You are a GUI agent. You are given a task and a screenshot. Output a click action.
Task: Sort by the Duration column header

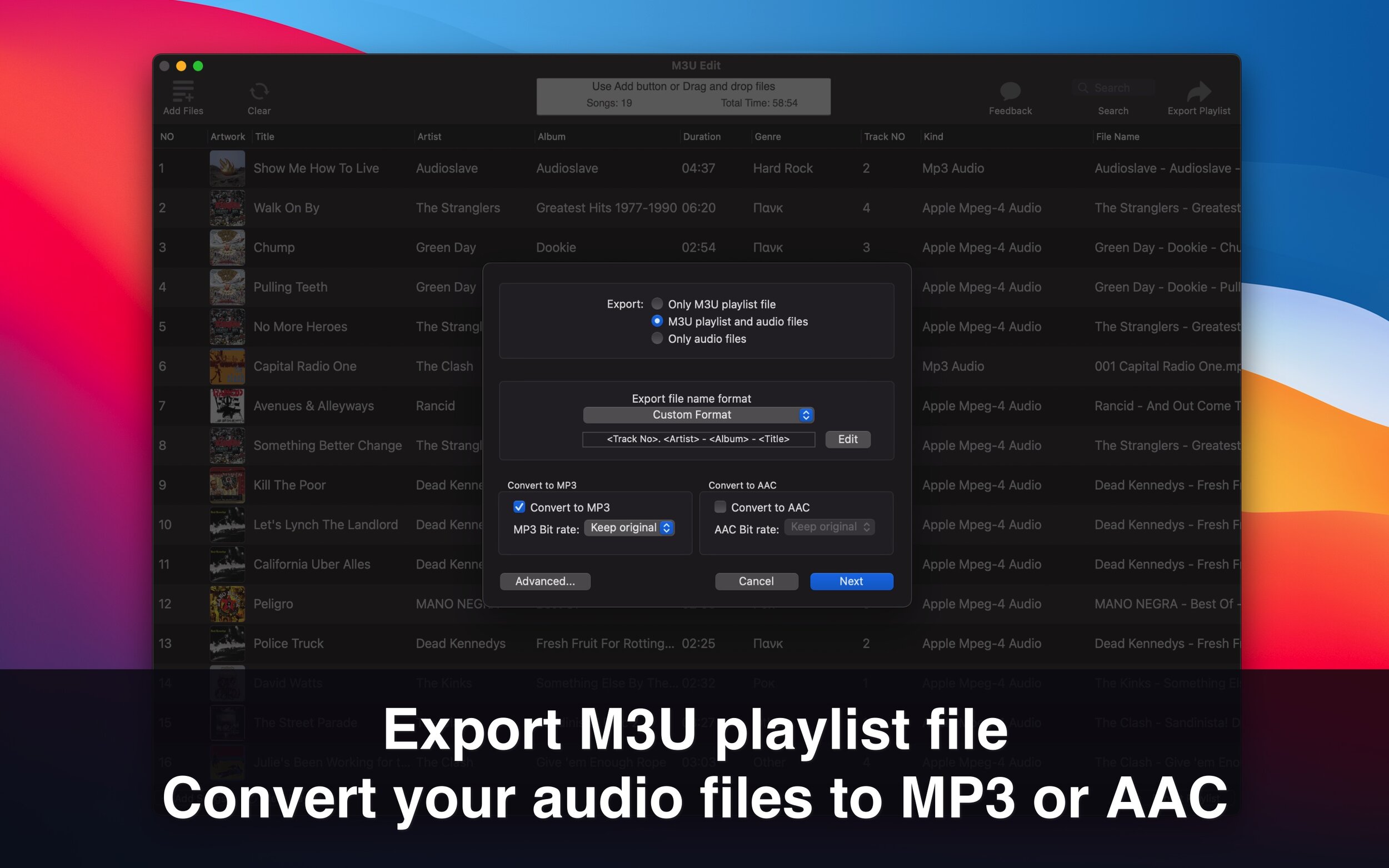(x=701, y=137)
